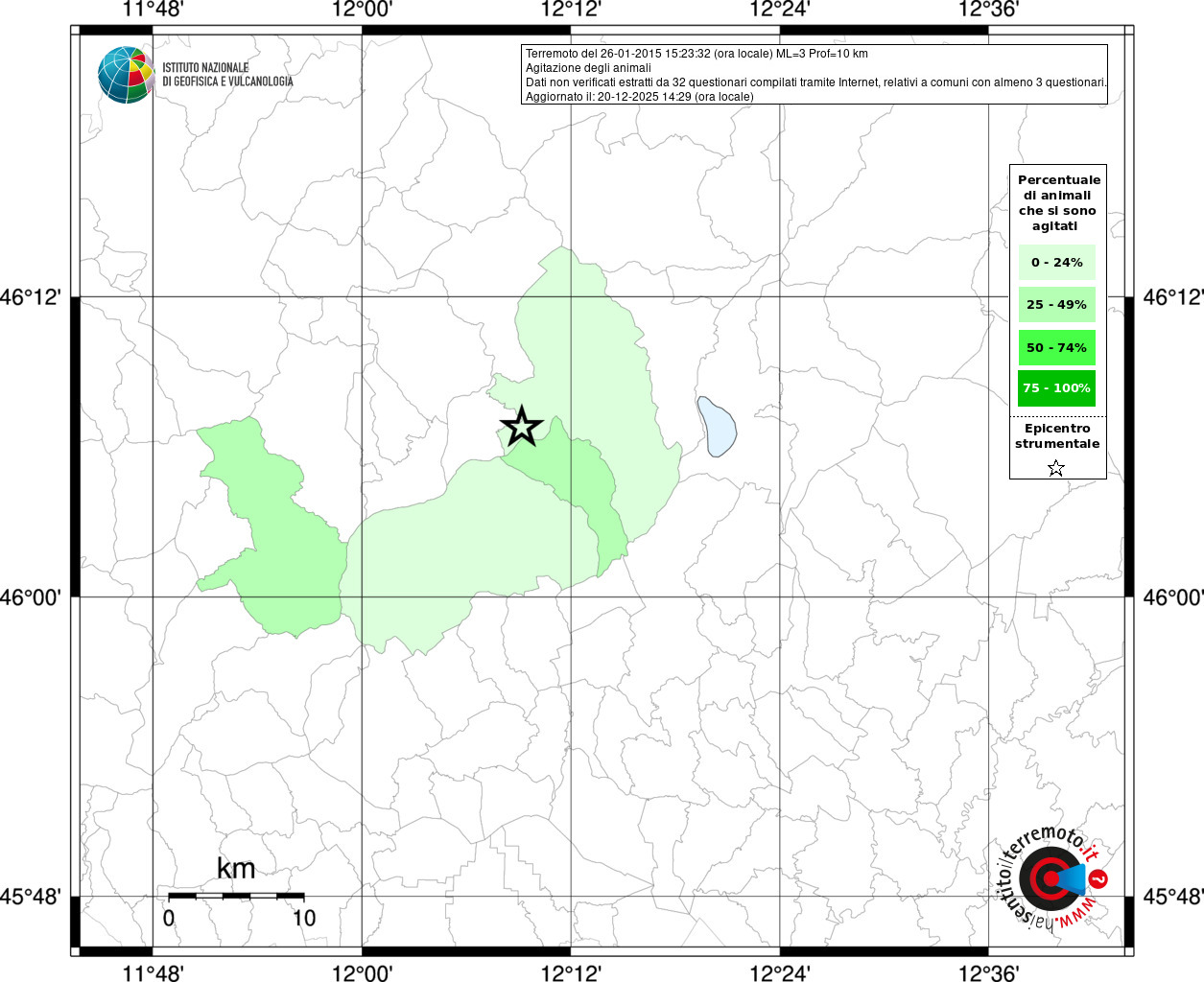Screen dimensions: 1204x982
Task: Click the right axis label 45°48'
Action: pos(1172,898)
